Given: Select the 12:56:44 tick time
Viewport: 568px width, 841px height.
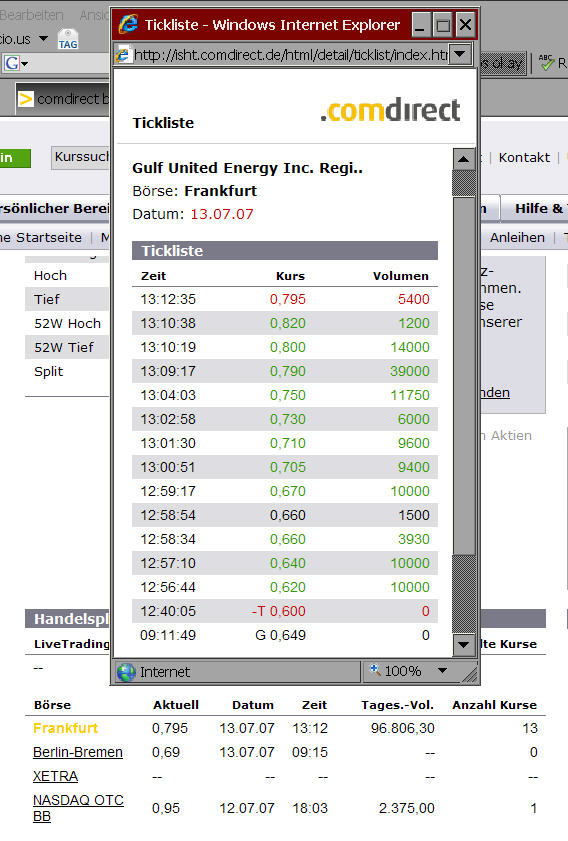Looking at the screenshot, I should click(168, 587).
